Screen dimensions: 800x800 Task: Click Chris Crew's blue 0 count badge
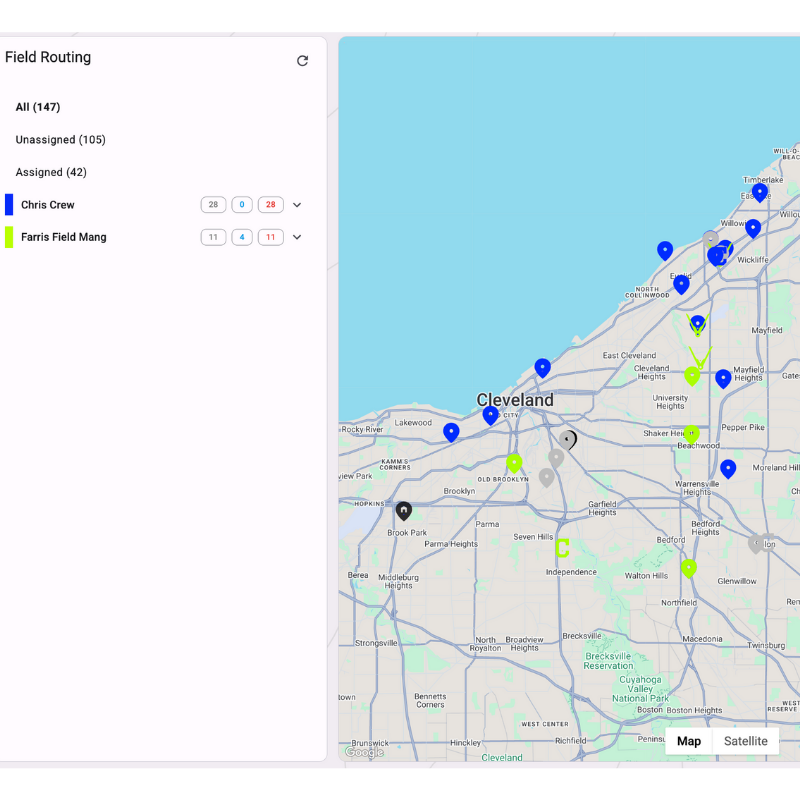[242, 205]
